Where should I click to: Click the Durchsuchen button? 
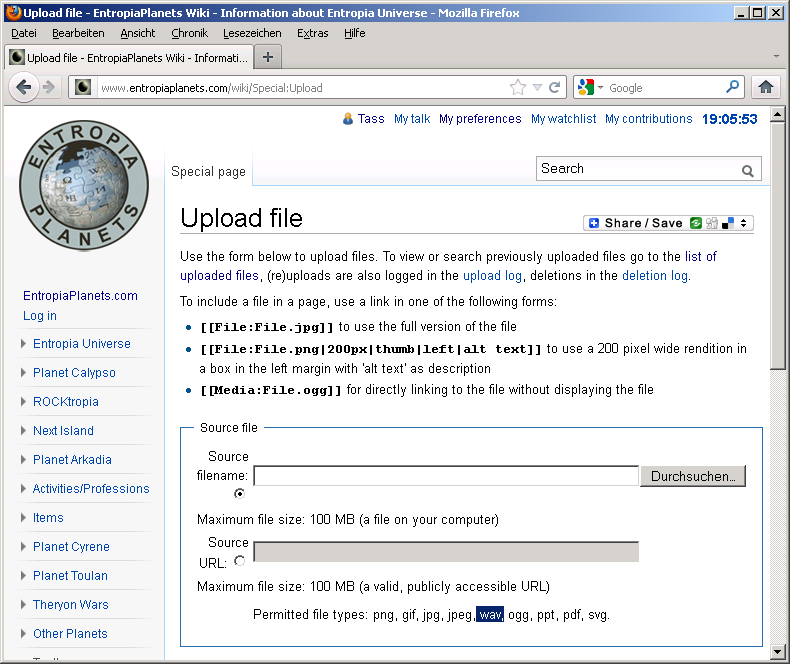pyautogui.click(x=692, y=477)
